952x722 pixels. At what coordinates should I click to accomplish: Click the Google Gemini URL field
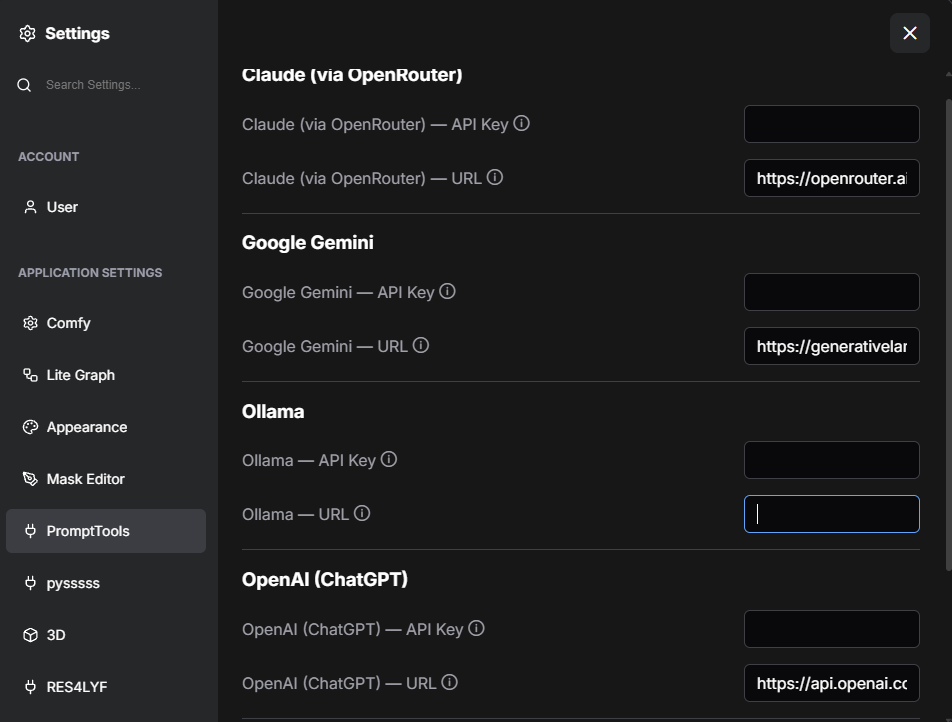[832, 346]
